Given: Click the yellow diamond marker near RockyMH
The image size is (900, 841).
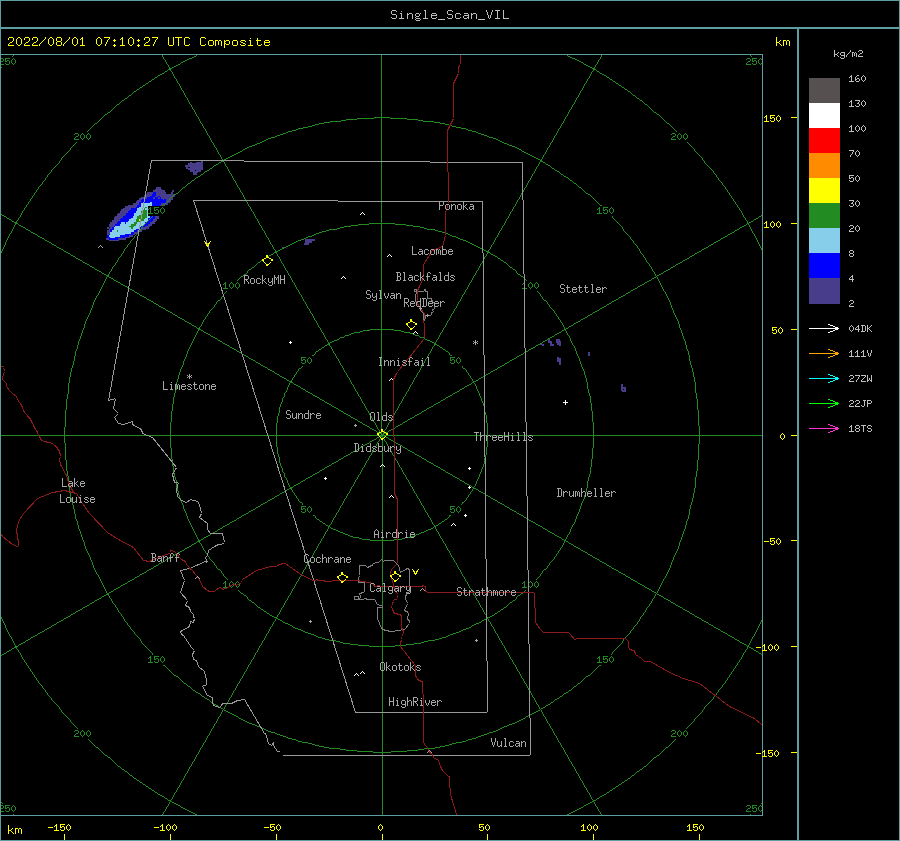Looking at the screenshot, I should click(x=267, y=261).
